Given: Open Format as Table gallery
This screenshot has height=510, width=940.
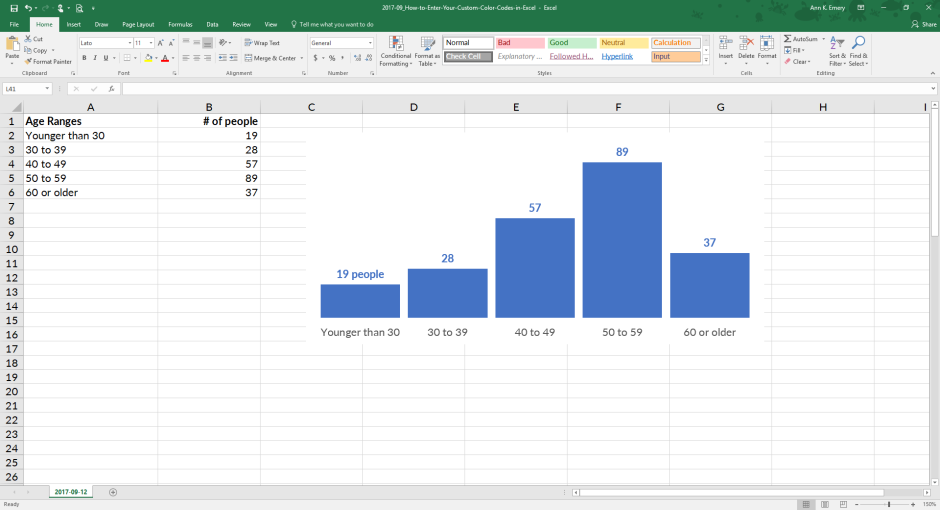Looking at the screenshot, I should coord(427,52).
